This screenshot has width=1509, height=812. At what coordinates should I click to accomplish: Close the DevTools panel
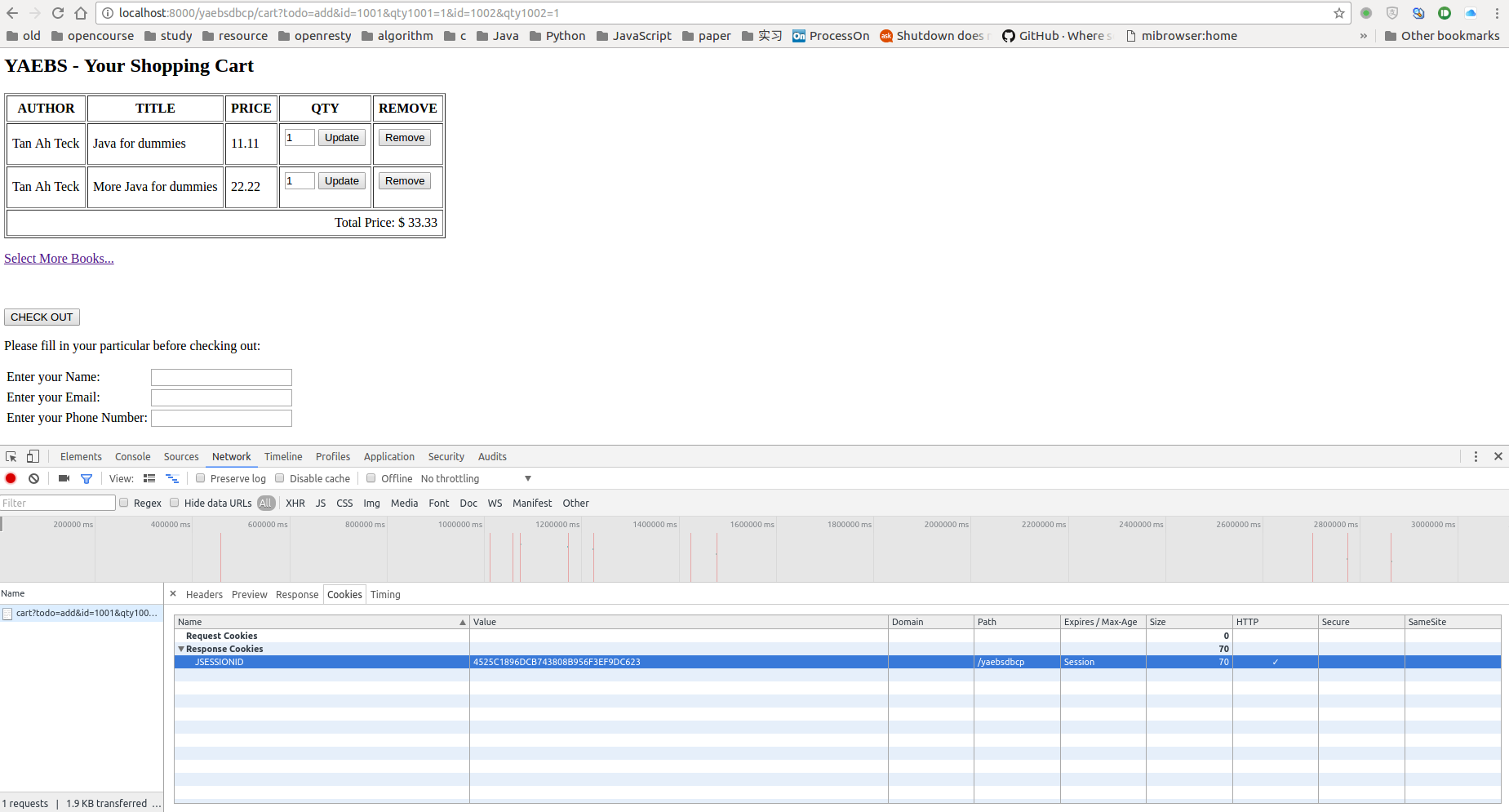point(1498,456)
